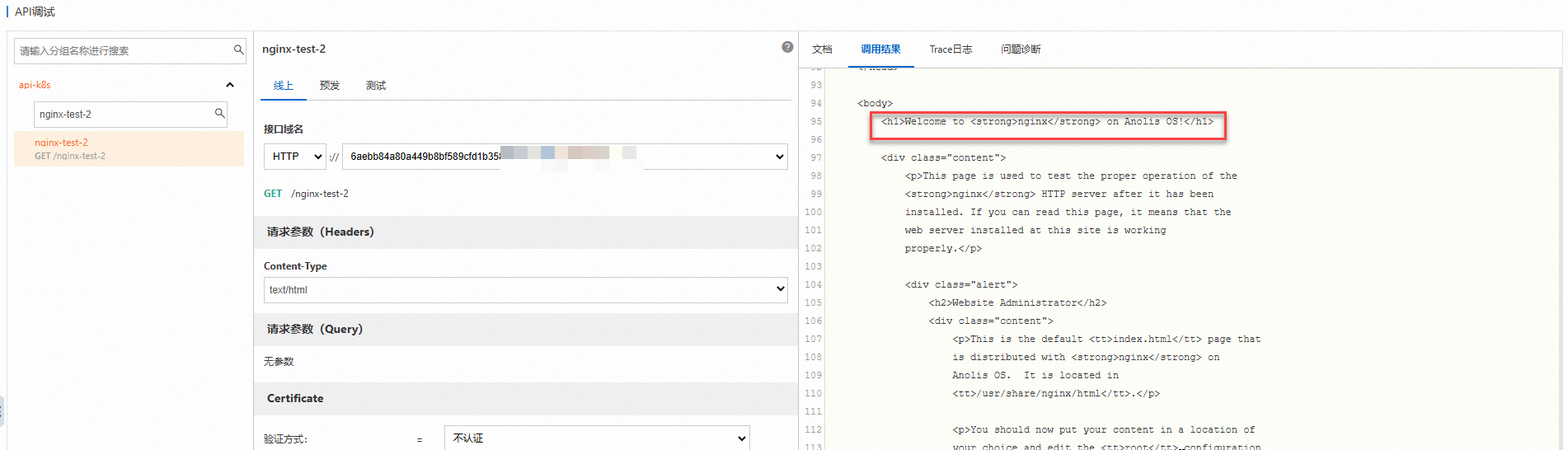
Task: Open the 验证方式 不认证 dropdown
Action: pyautogui.click(x=597, y=438)
